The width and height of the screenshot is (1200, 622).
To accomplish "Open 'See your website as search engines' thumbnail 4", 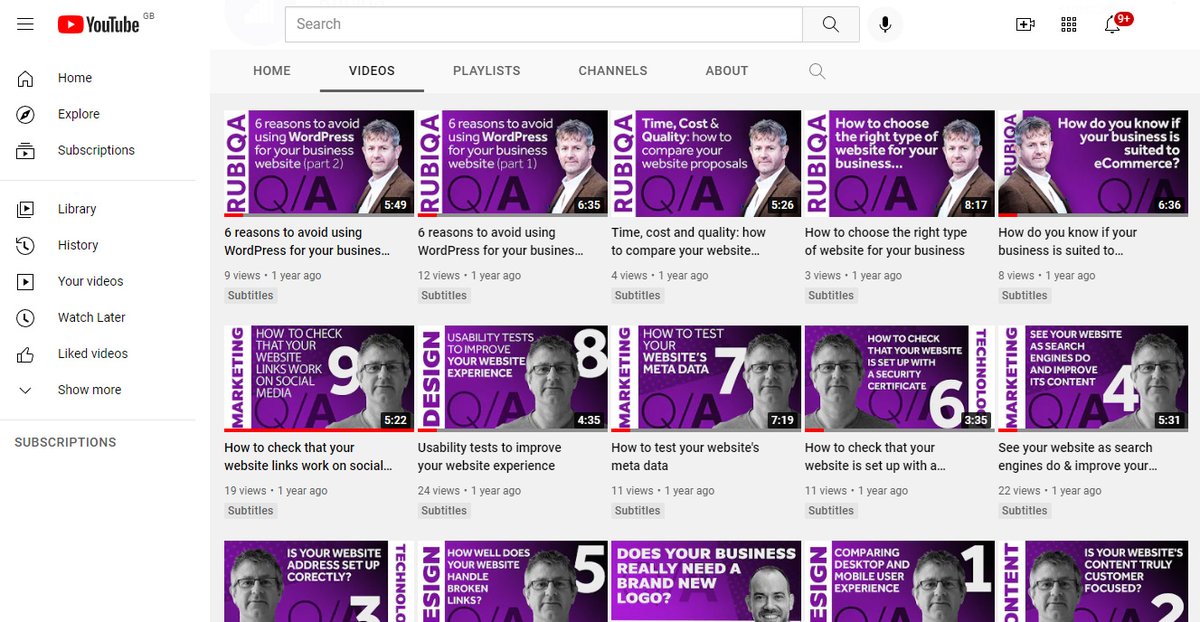I will [1093, 378].
